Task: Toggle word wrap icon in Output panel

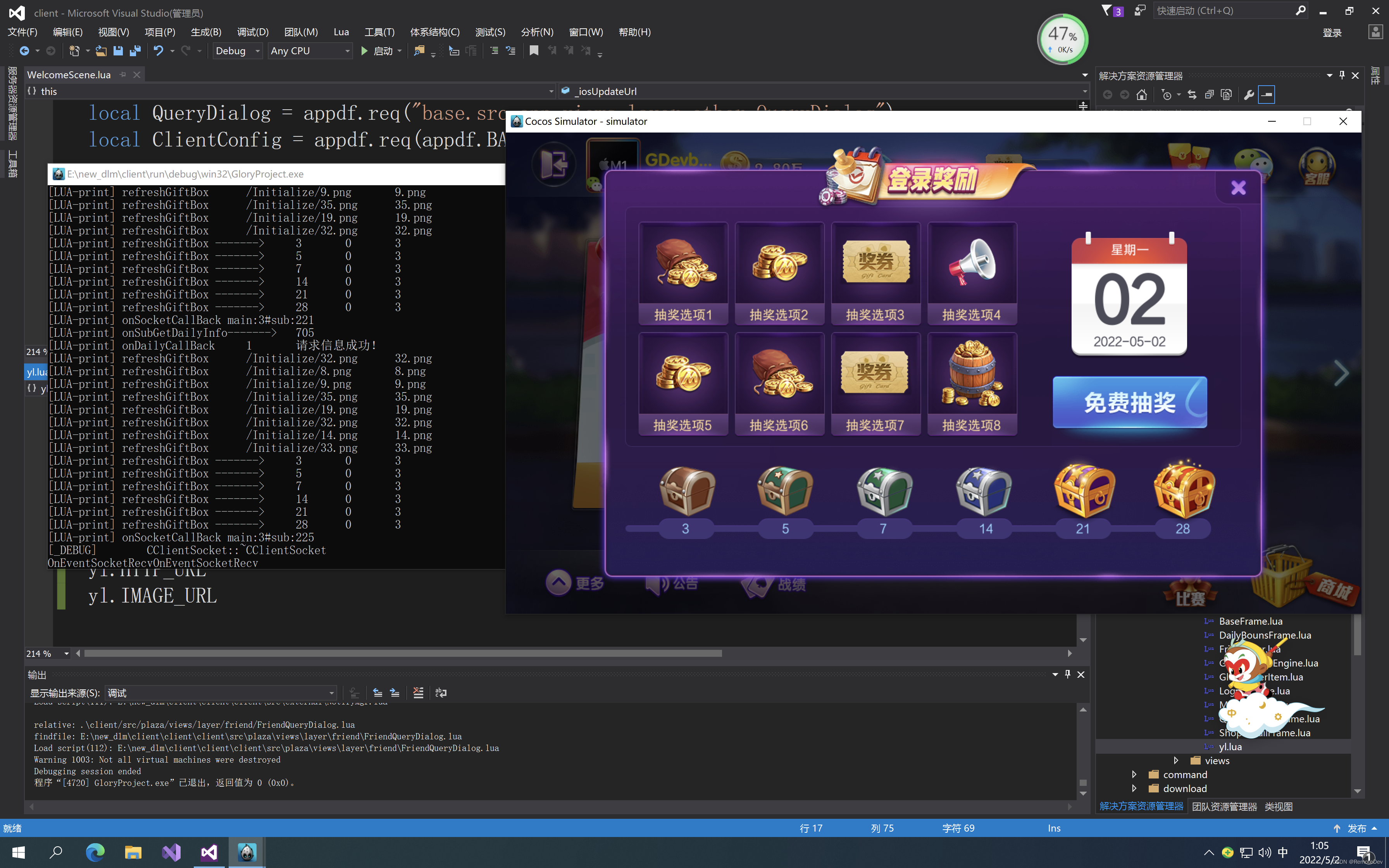Action: click(x=441, y=693)
